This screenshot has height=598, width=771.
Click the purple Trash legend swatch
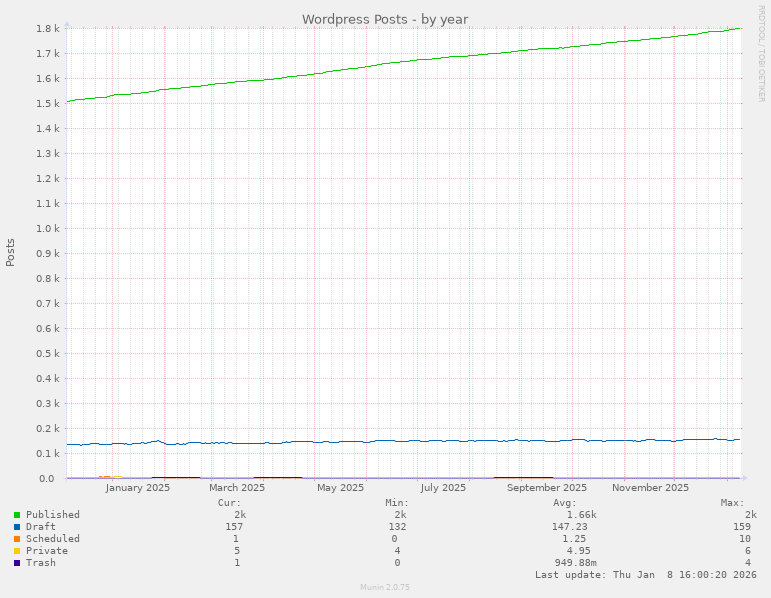(17, 563)
